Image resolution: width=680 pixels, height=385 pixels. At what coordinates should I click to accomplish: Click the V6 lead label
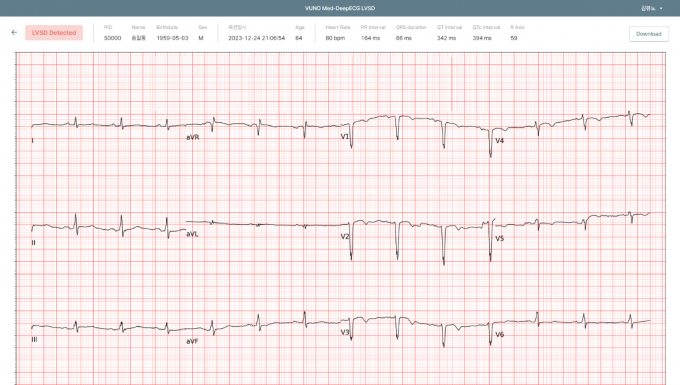pyautogui.click(x=500, y=334)
